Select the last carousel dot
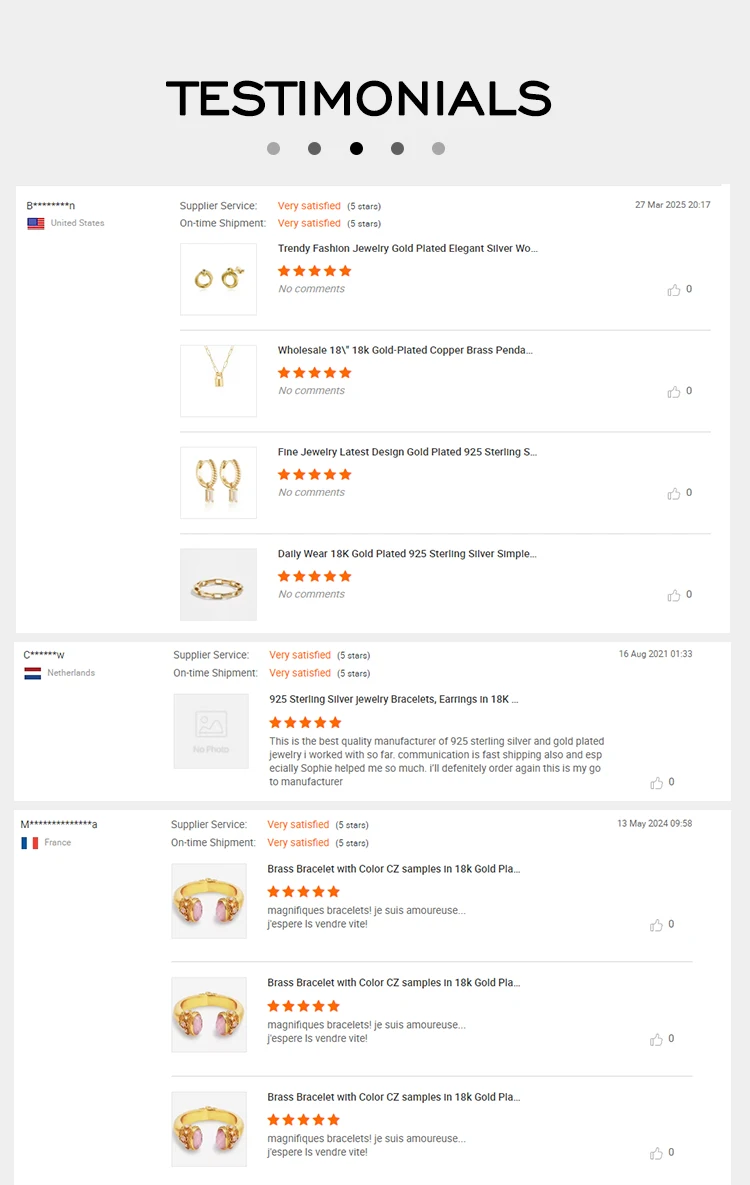The width and height of the screenshot is (750, 1185). click(x=438, y=148)
